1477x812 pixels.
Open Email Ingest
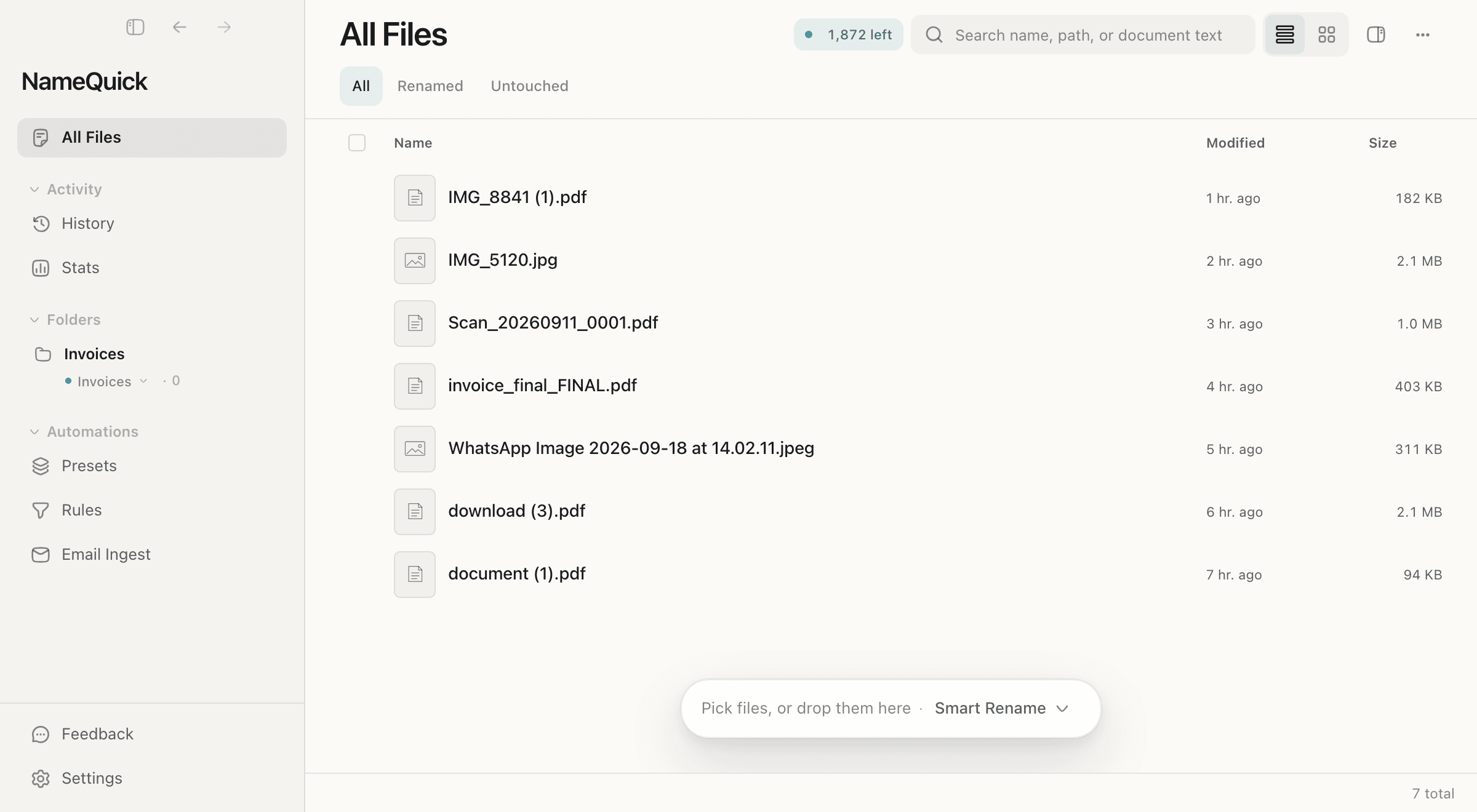pyautogui.click(x=152, y=554)
